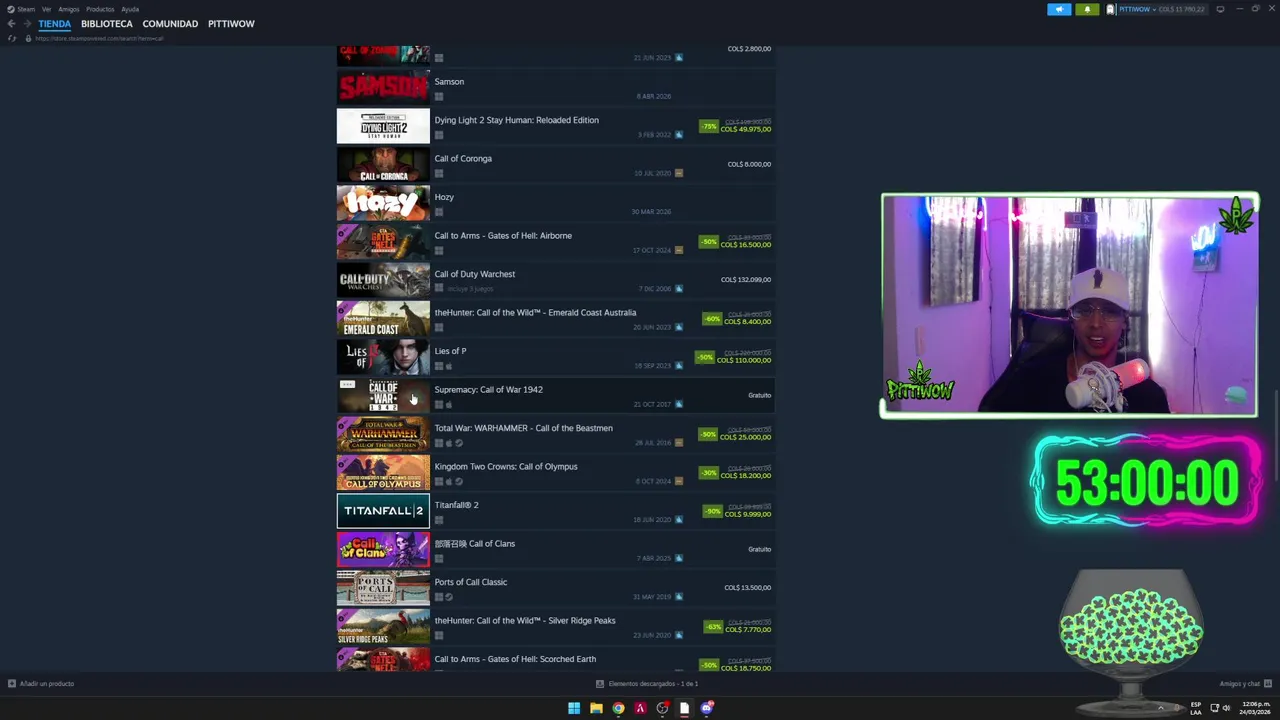The image size is (1280, 720).
Task: Open the Samson search result
Action: pyautogui.click(x=555, y=88)
